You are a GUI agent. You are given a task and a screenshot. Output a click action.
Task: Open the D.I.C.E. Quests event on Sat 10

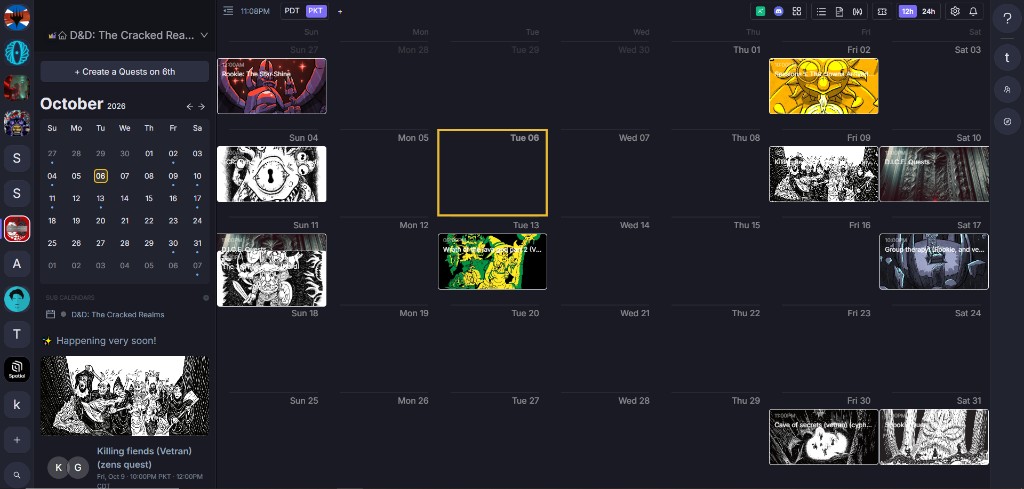tap(934, 174)
